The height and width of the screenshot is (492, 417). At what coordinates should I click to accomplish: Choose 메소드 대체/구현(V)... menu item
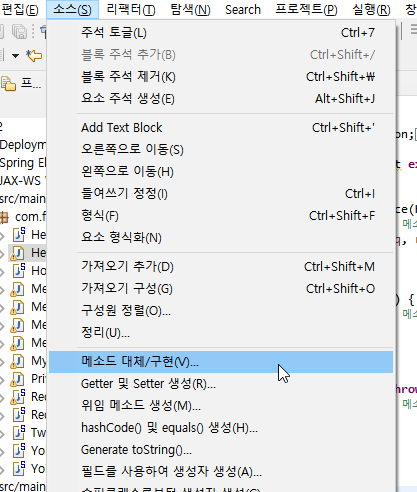221,362
